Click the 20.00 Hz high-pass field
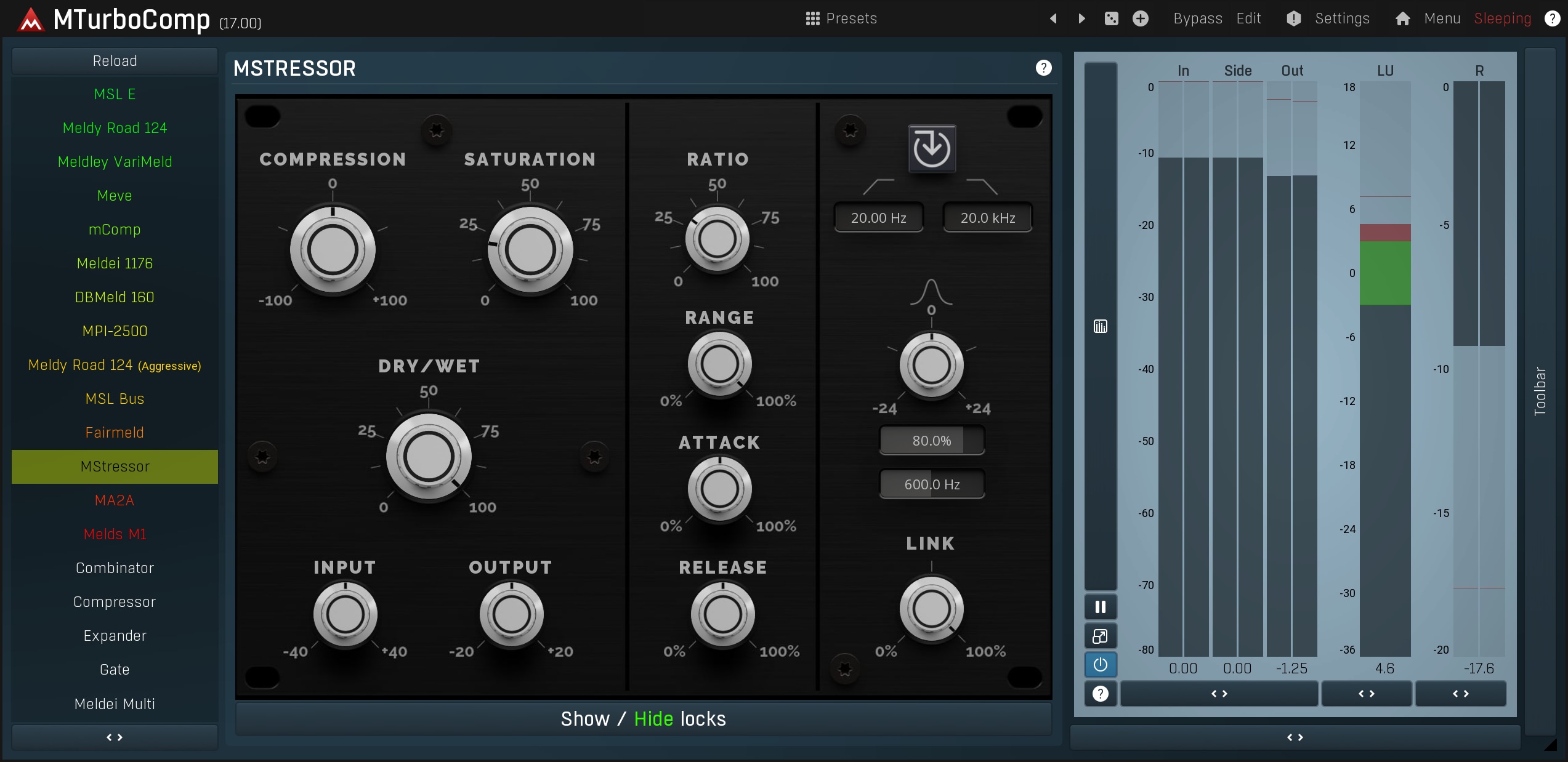 [878, 218]
